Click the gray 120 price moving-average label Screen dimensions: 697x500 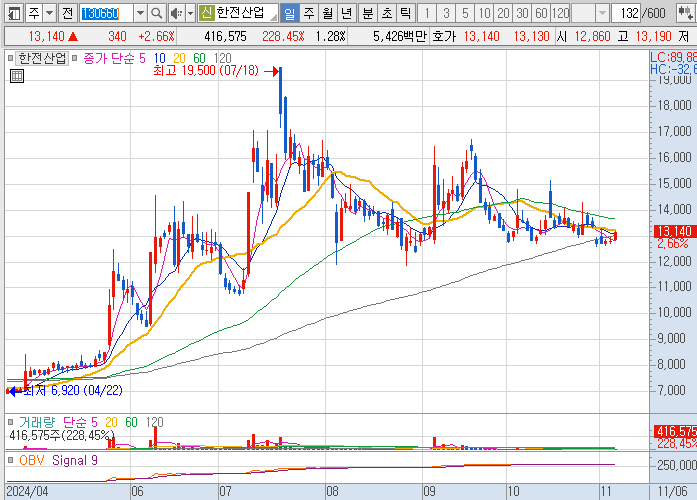pyautogui.click(x=222, y=58)
